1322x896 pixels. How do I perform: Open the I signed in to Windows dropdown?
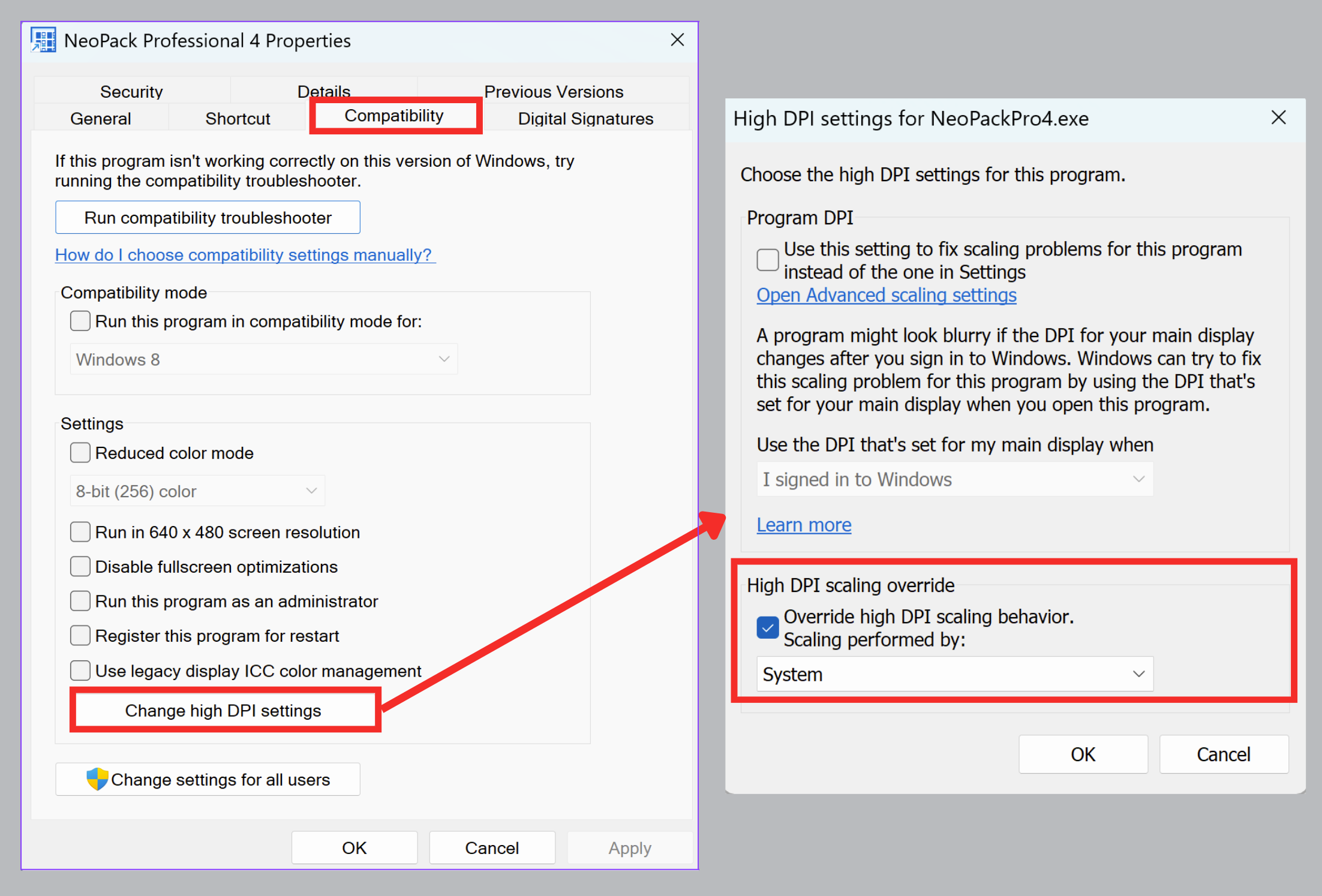(x=955, y=479)
